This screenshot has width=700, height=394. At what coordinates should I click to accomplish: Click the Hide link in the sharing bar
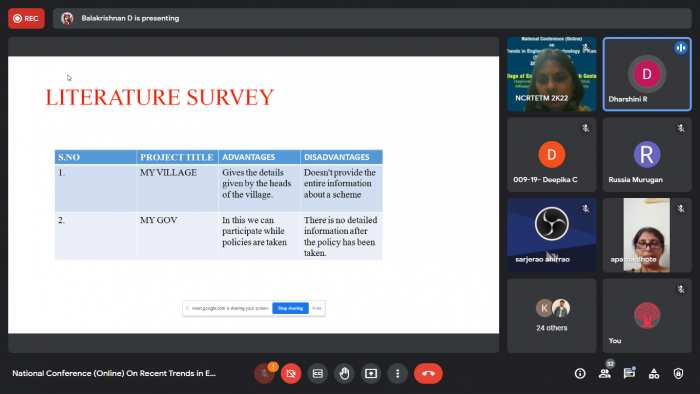[x=317, y=308]
